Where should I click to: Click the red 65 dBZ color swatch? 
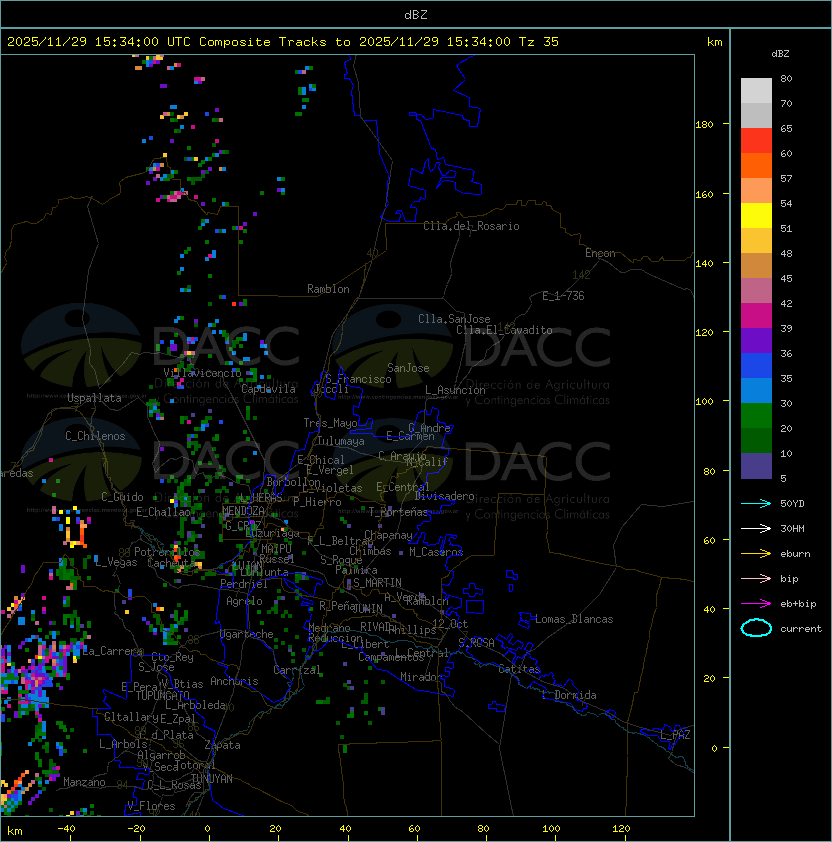point(756,140)
